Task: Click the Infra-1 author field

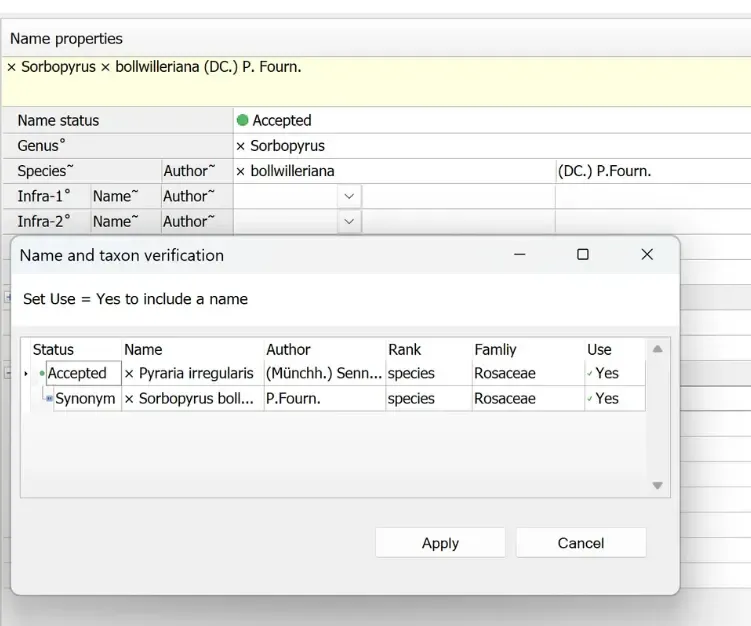Action: pyautogui.click(x=653, y=196)
